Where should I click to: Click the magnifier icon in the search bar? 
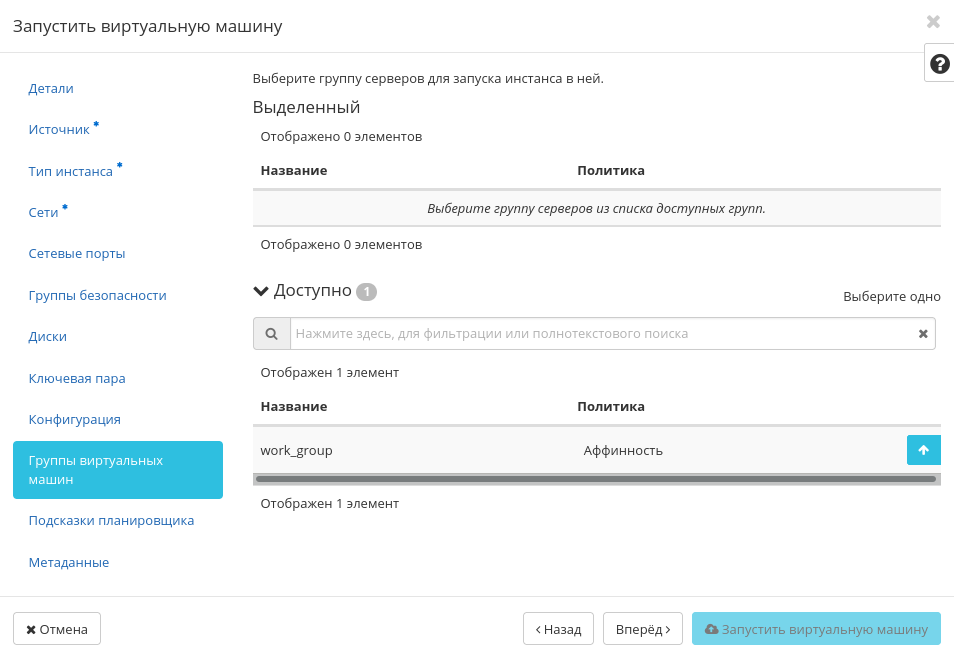pyautogui.click(x=271, y=332)
